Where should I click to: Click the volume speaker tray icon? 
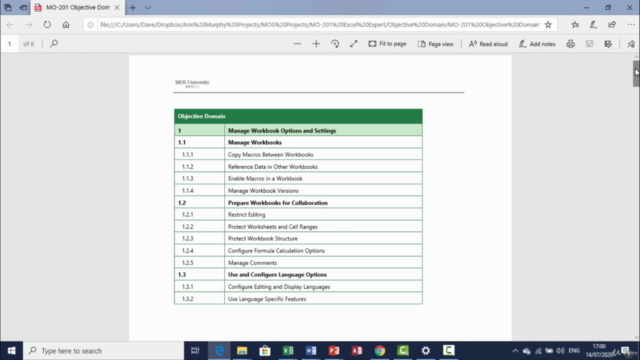click(x=560, y=351)
